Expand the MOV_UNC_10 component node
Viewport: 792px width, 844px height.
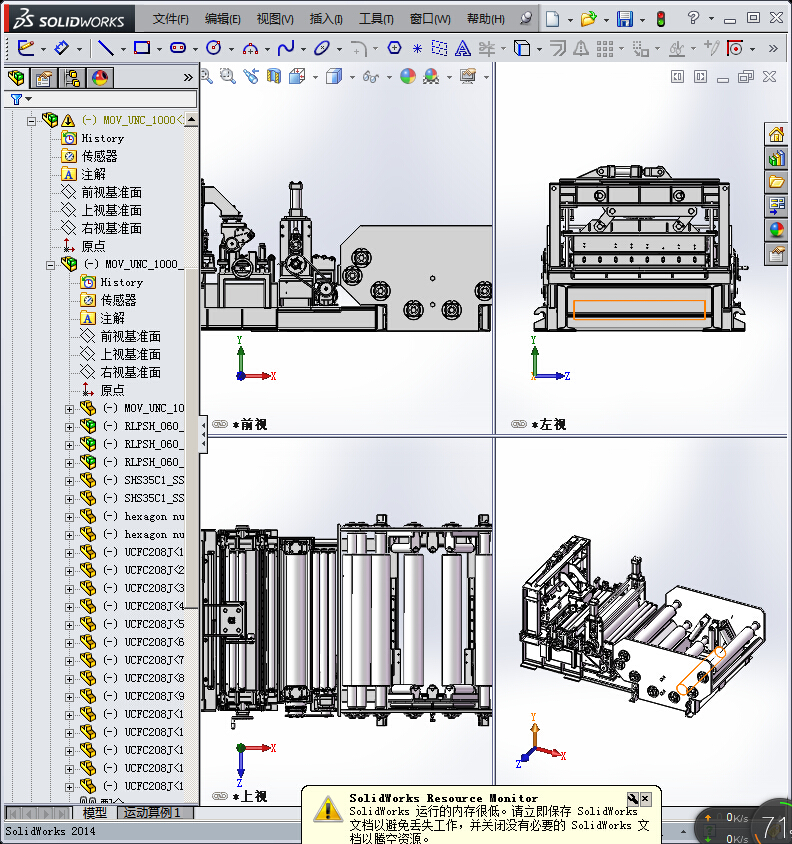tap(69, 409)
